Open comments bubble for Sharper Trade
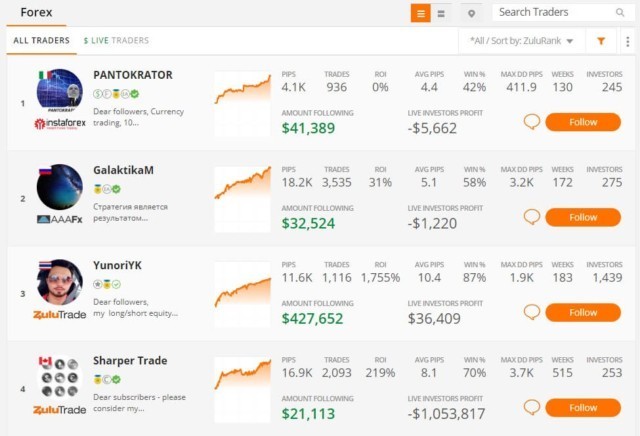This screenshot has height=436, width=640. 532,407
